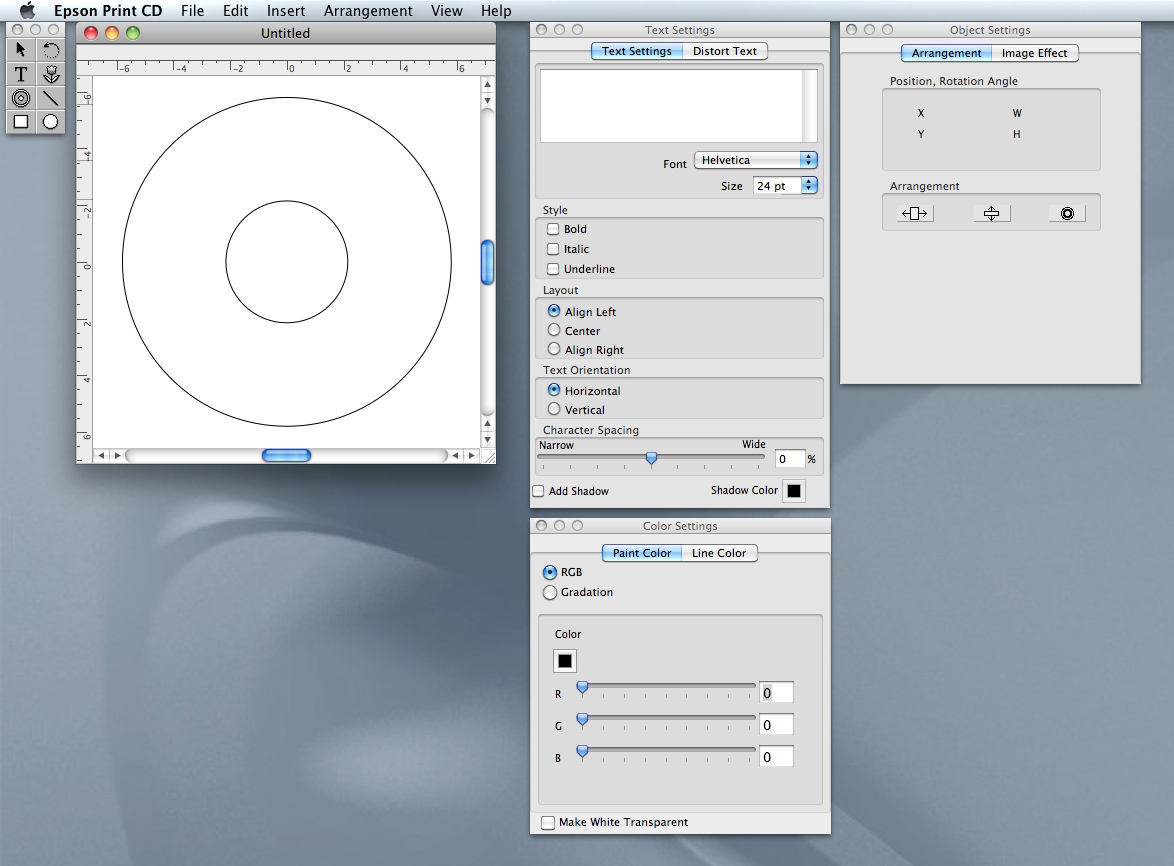Open the Font dropdown showing Helvetica
This screenshot has width=1174, height=866.
click(756, 160)
